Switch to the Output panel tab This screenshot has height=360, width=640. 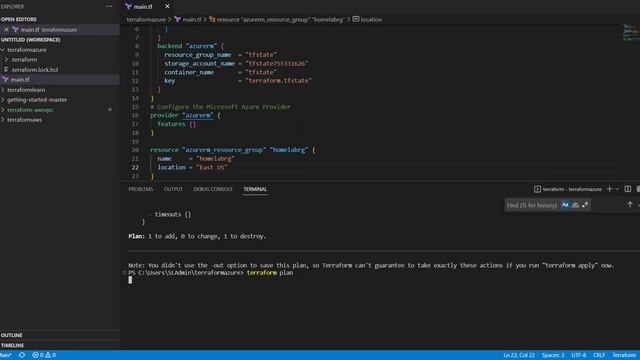click(173, 189)
